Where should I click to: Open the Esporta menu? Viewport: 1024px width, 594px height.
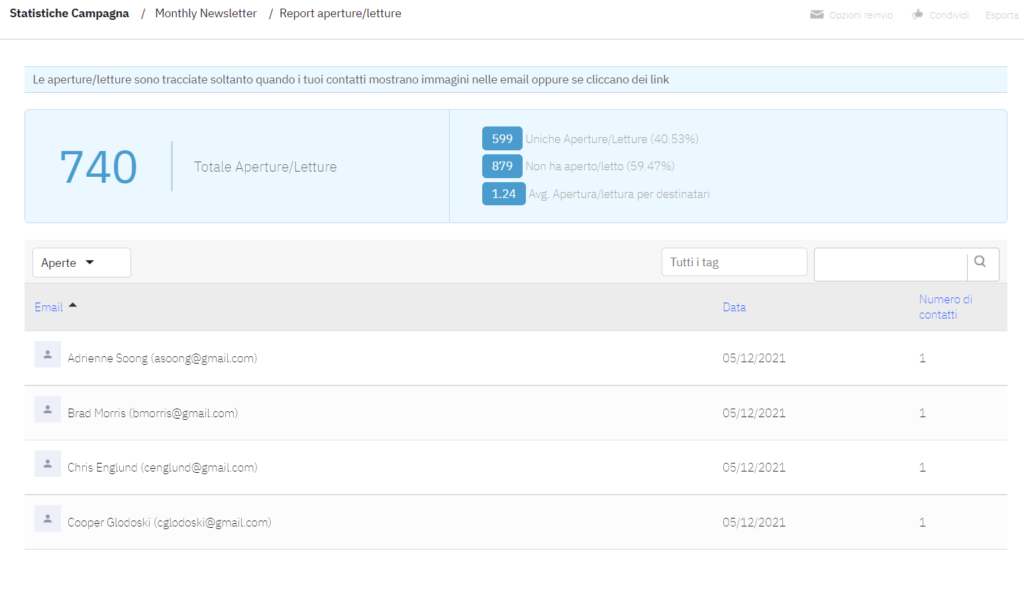[x=1001, y=15]
